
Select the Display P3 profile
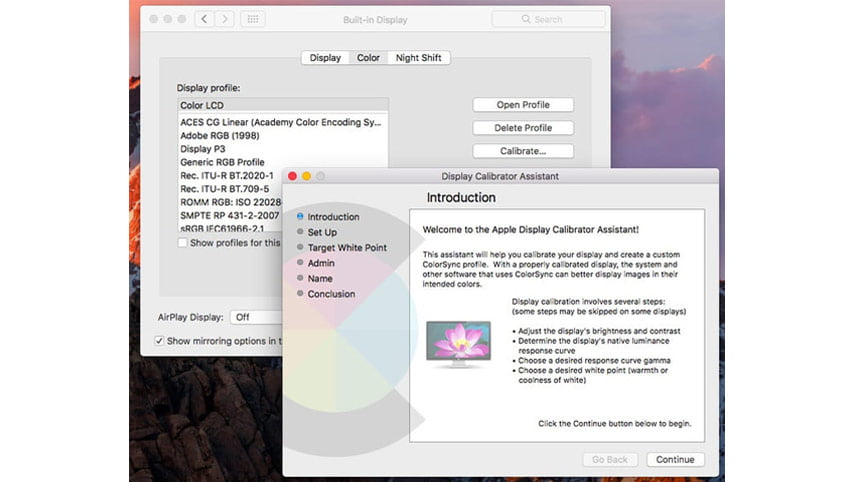283,149
